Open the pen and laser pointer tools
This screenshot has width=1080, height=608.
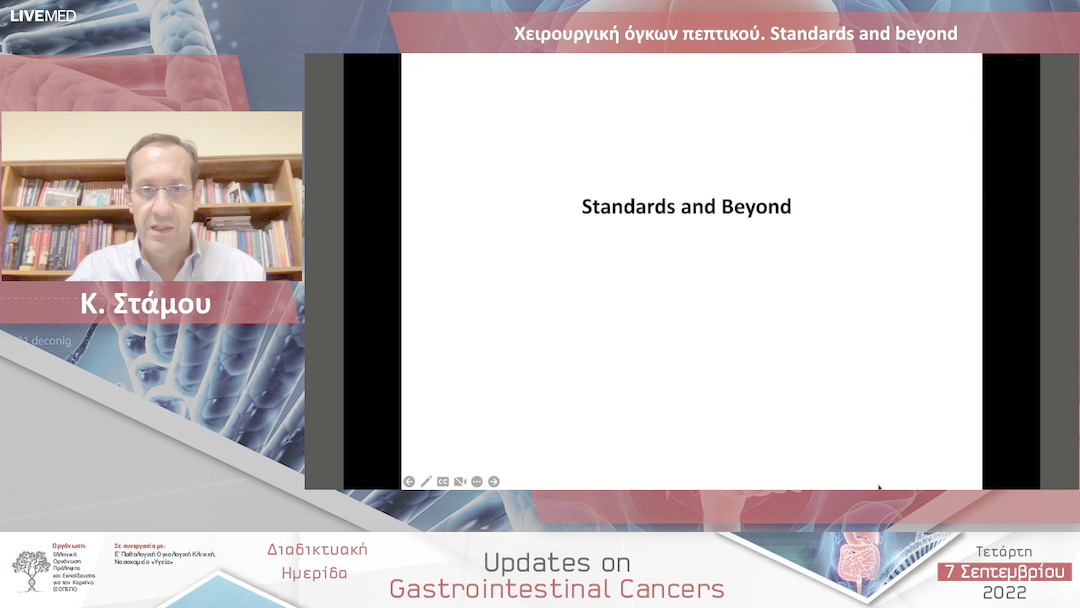coord(426,481)
